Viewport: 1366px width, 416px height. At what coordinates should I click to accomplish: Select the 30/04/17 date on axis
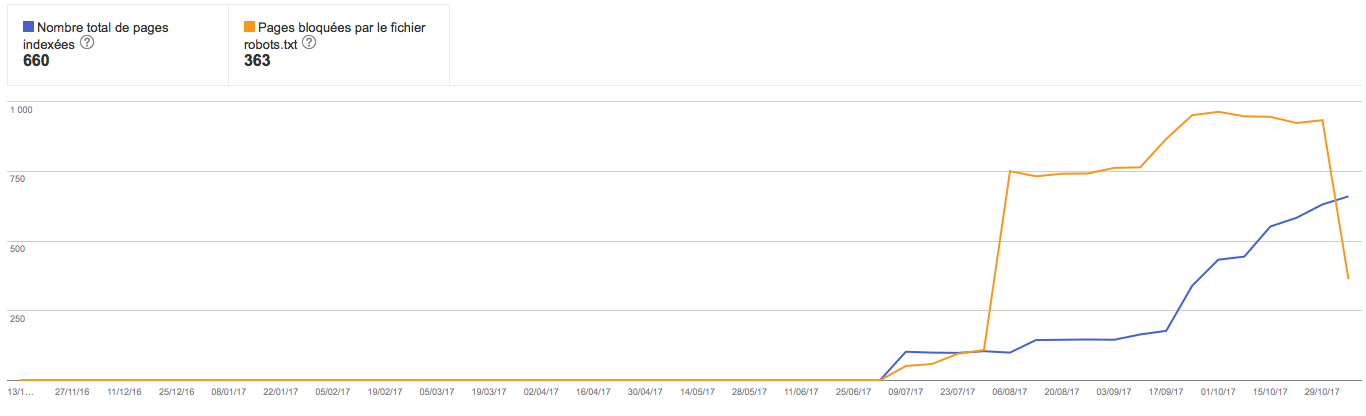645,392
